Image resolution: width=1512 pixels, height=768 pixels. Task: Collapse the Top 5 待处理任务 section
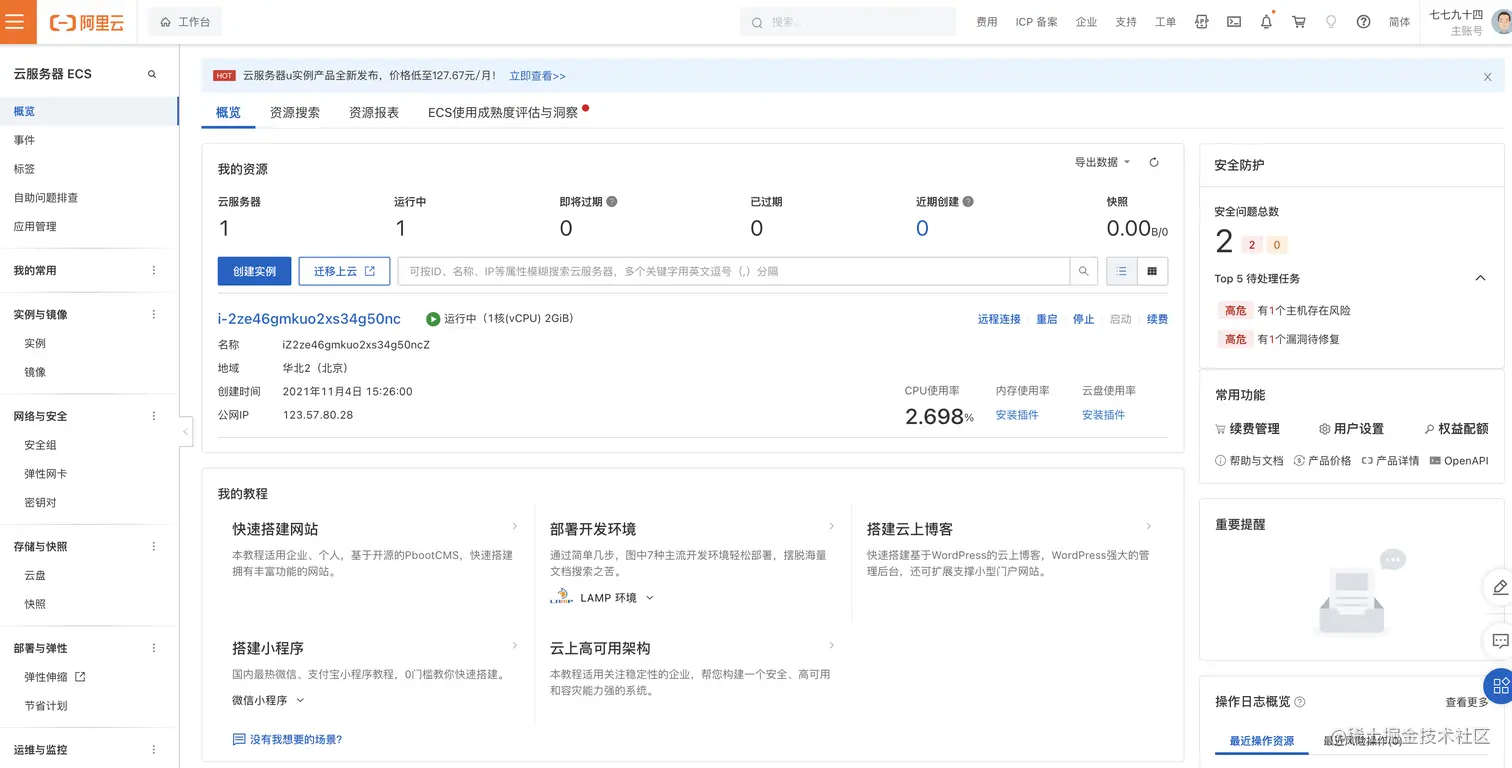(x=1481, y=278)
